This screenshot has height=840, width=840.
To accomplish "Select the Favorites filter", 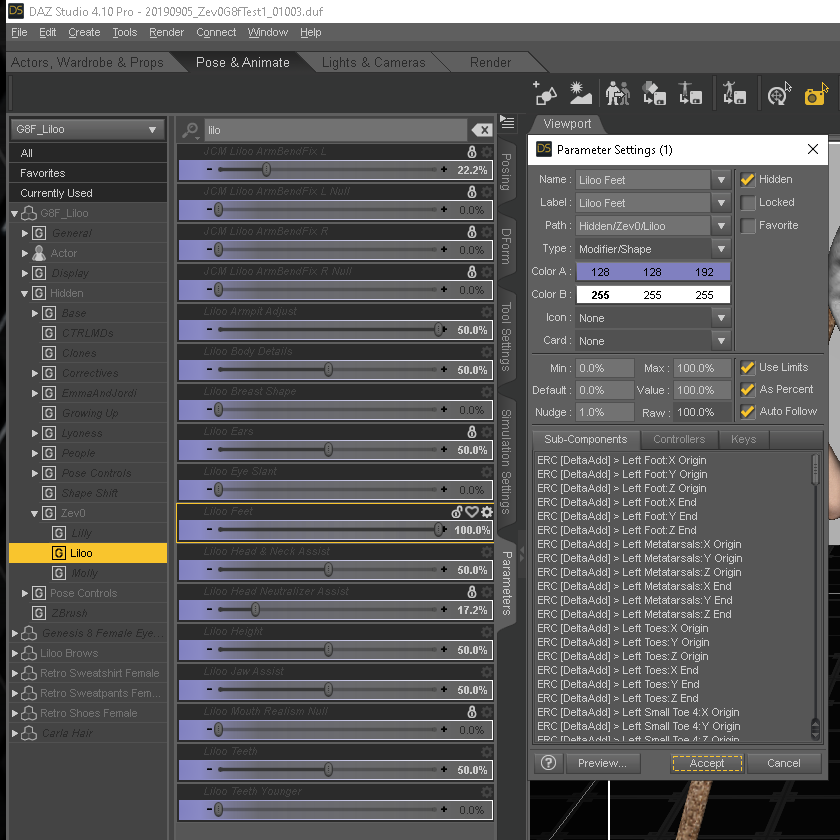I will pyautogui.click(x=88, y=173).
